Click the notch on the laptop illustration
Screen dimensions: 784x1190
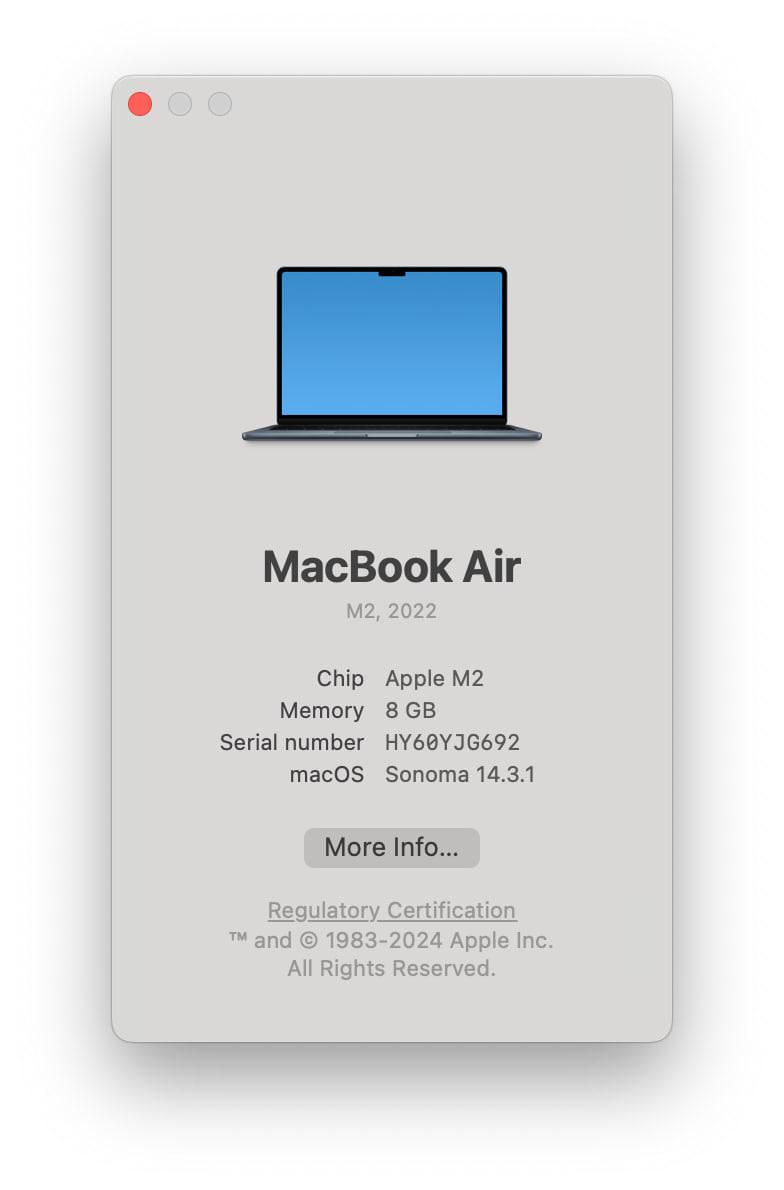coord(391,272)
